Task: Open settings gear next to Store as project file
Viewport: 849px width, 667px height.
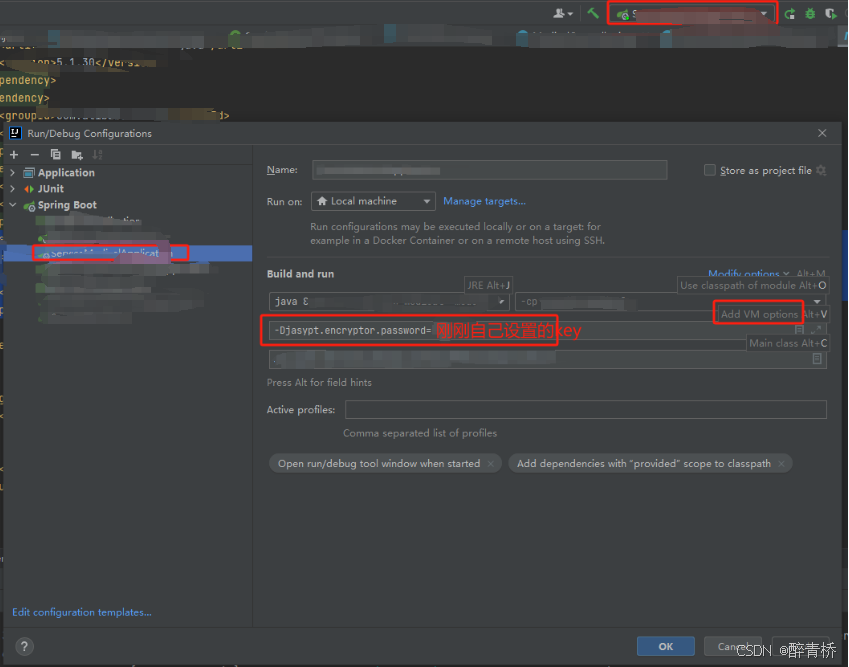Action: point(821,171)
